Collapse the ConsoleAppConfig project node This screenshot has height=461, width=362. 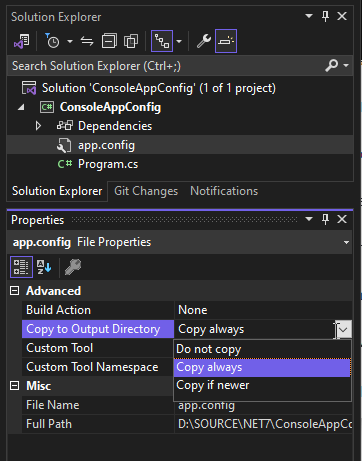point(21,107)
